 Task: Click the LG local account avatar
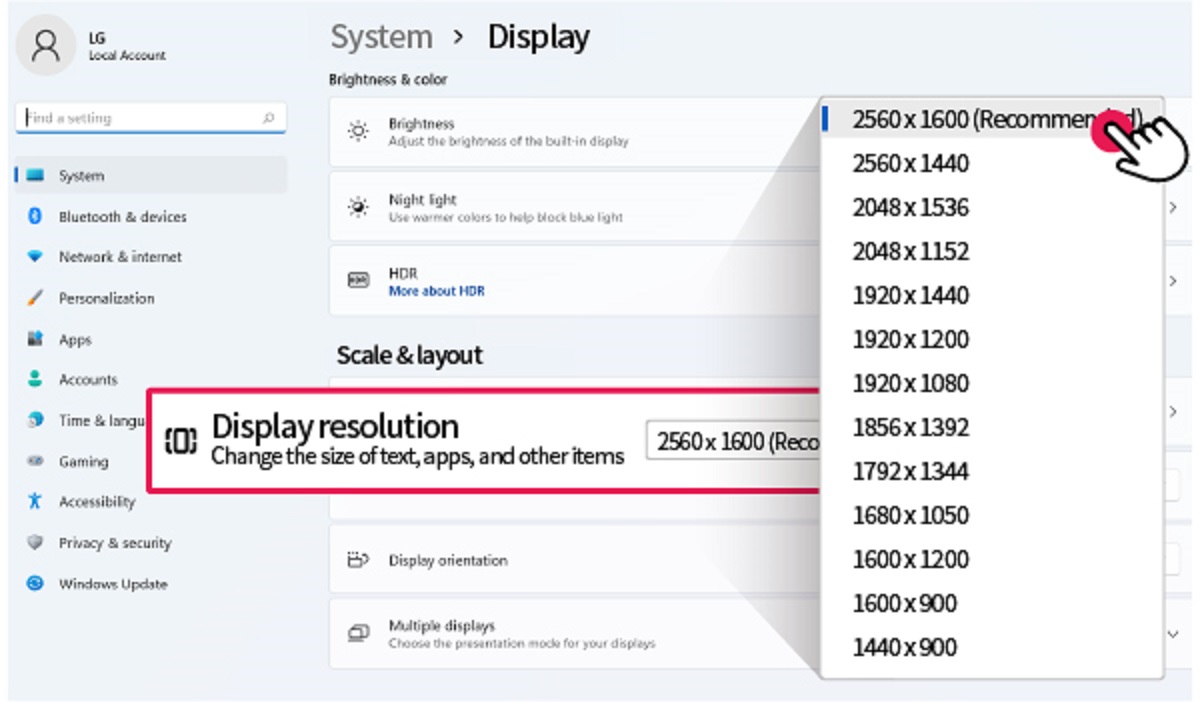click(x=46, y=45)
